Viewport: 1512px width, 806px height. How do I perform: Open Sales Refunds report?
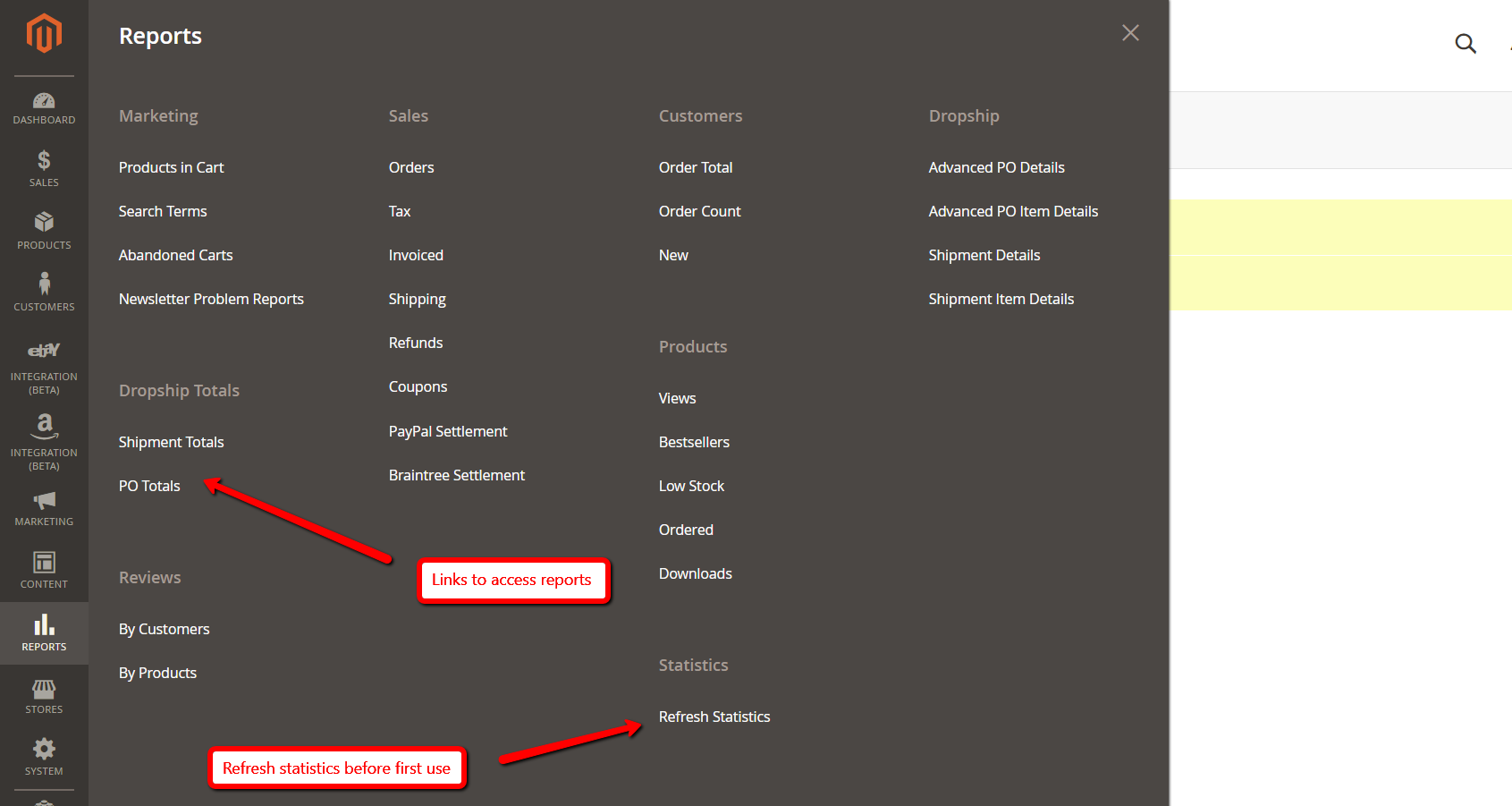[x=416, y=343]
